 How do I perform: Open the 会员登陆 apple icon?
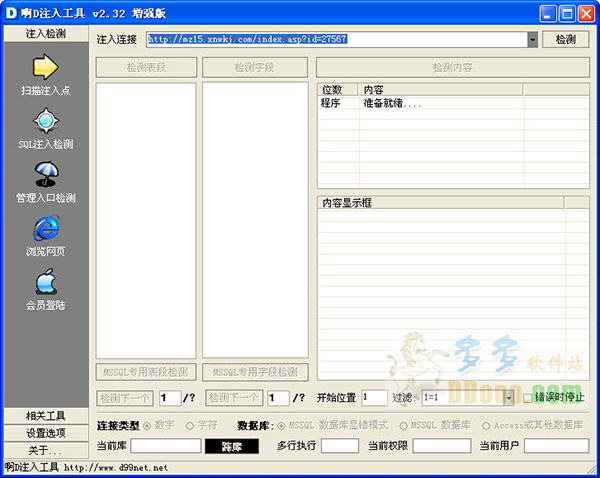[46, 281]
